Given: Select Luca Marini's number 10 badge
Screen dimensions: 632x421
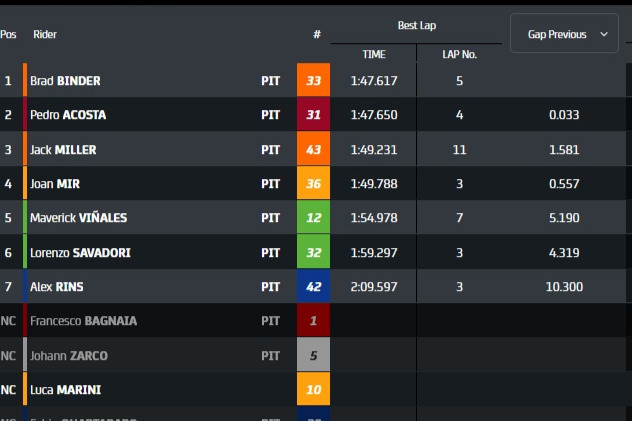Looking at the screenshot, I should (313, 389).
